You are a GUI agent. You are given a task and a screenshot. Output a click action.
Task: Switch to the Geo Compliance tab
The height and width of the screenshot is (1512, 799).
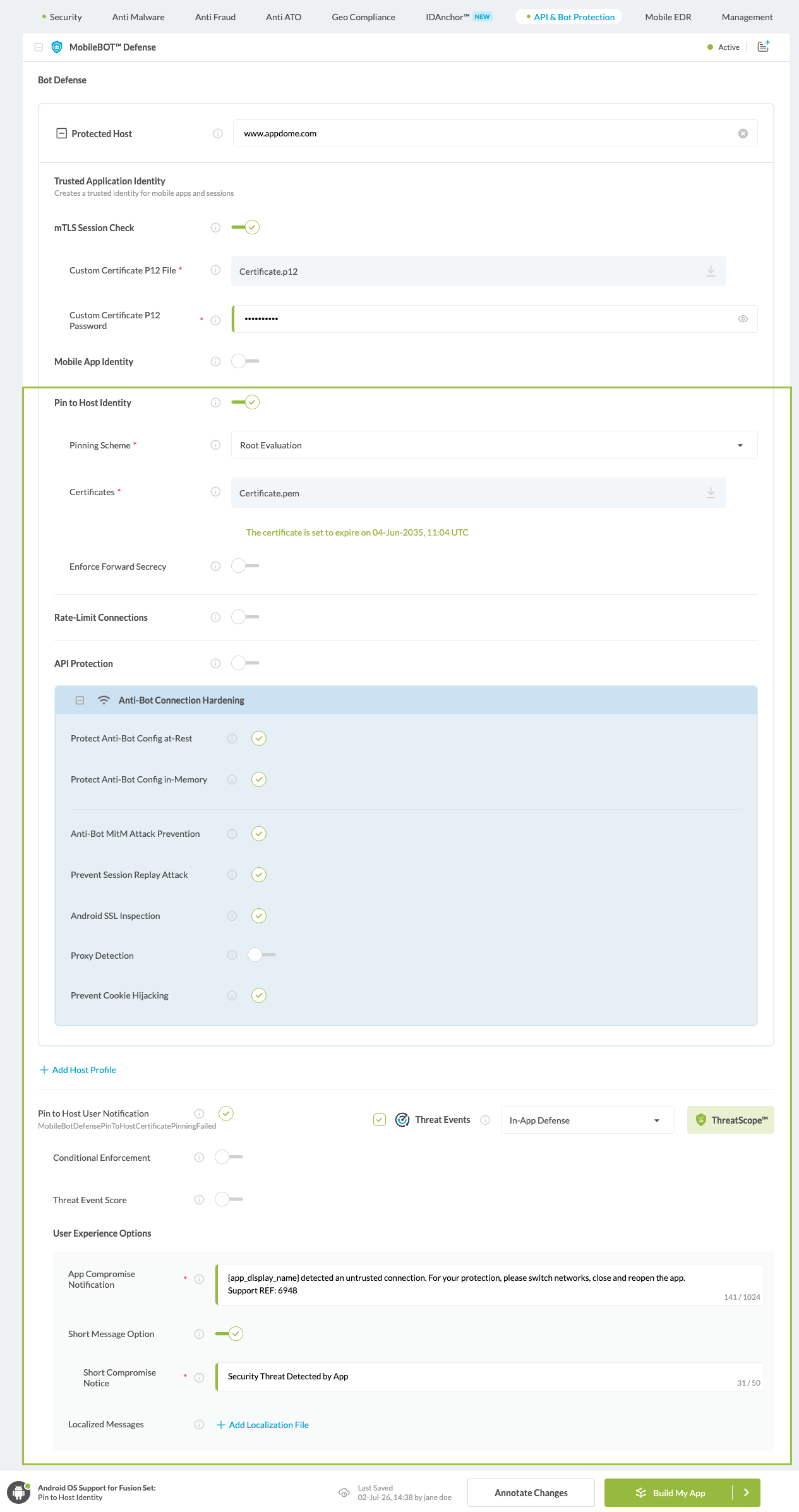pos(364,17)
